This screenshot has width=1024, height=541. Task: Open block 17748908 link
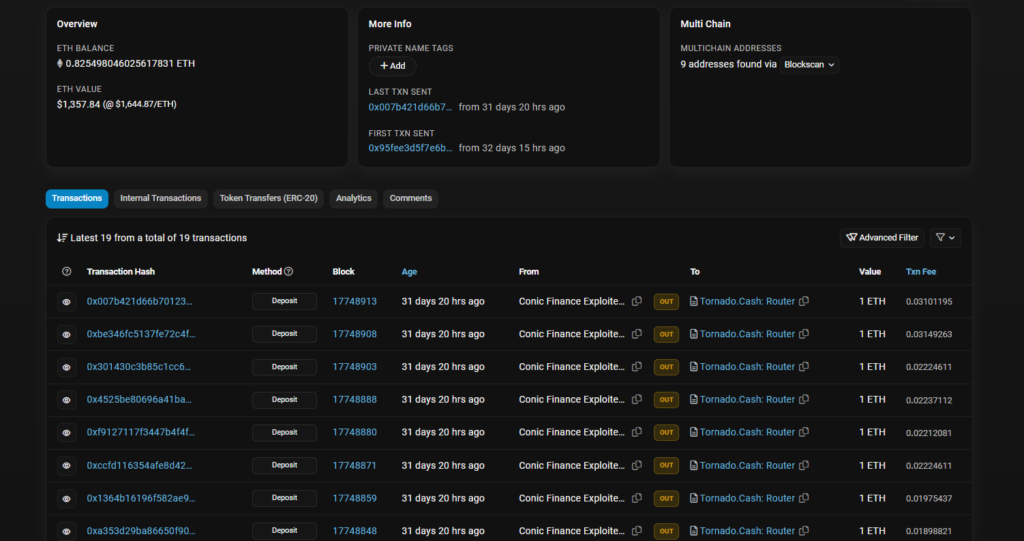pyautogui.click(x=354, y=334)
